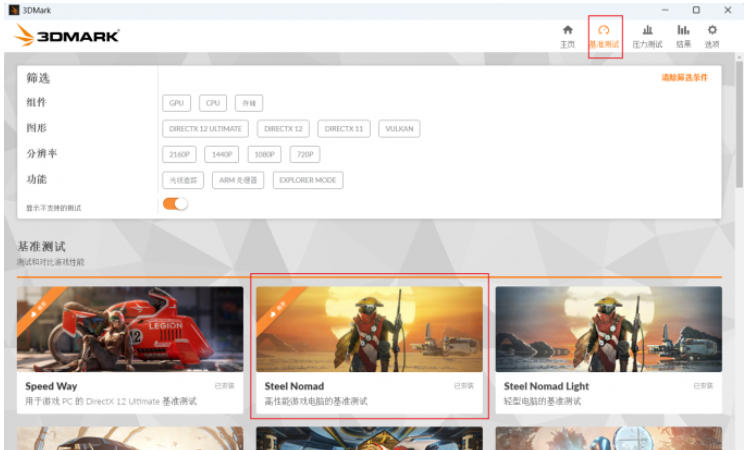Screen dimensions: 753x450
Task: Open the Results bar chart tab
Action: tap(683, 36)
